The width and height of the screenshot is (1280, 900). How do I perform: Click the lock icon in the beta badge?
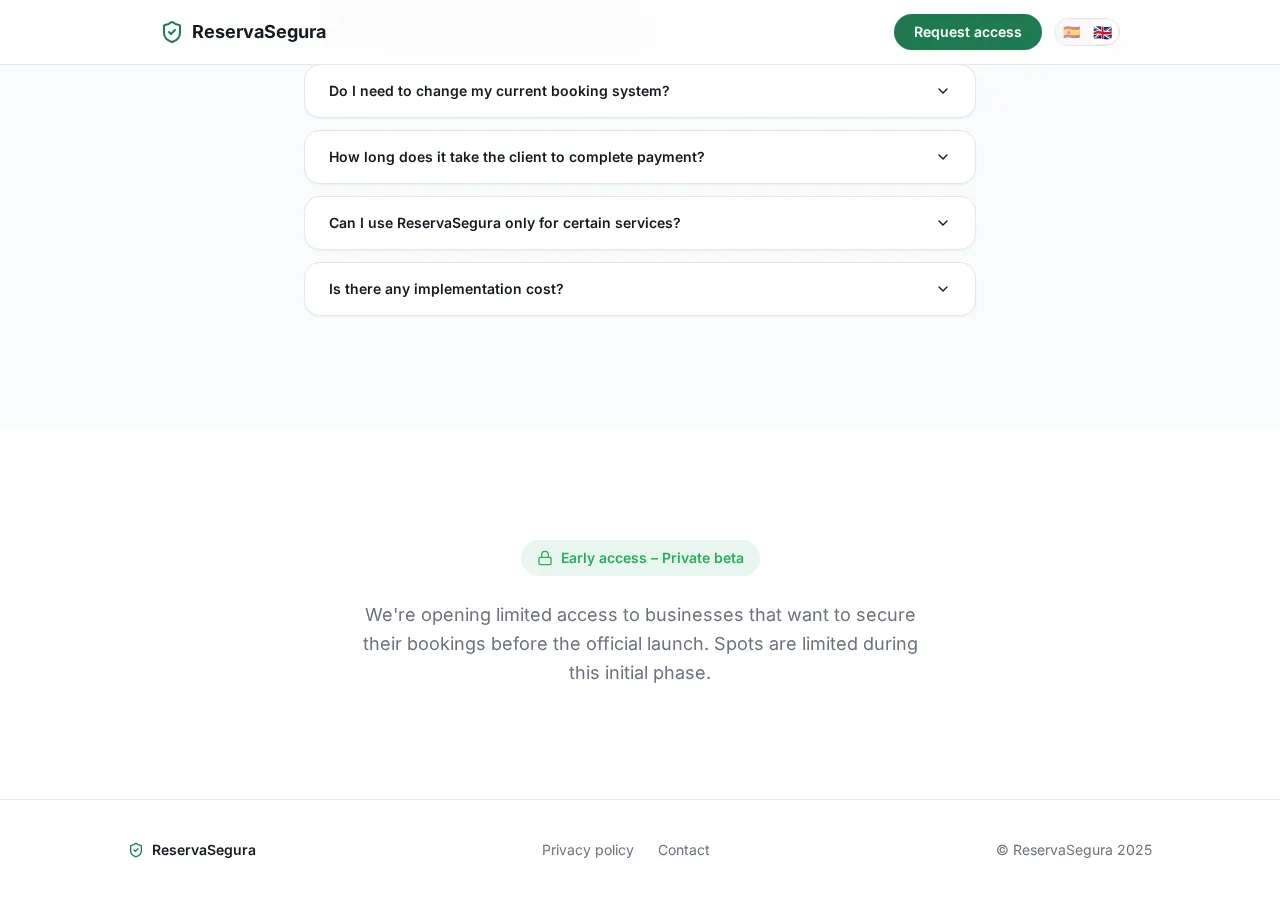(545, 558)
